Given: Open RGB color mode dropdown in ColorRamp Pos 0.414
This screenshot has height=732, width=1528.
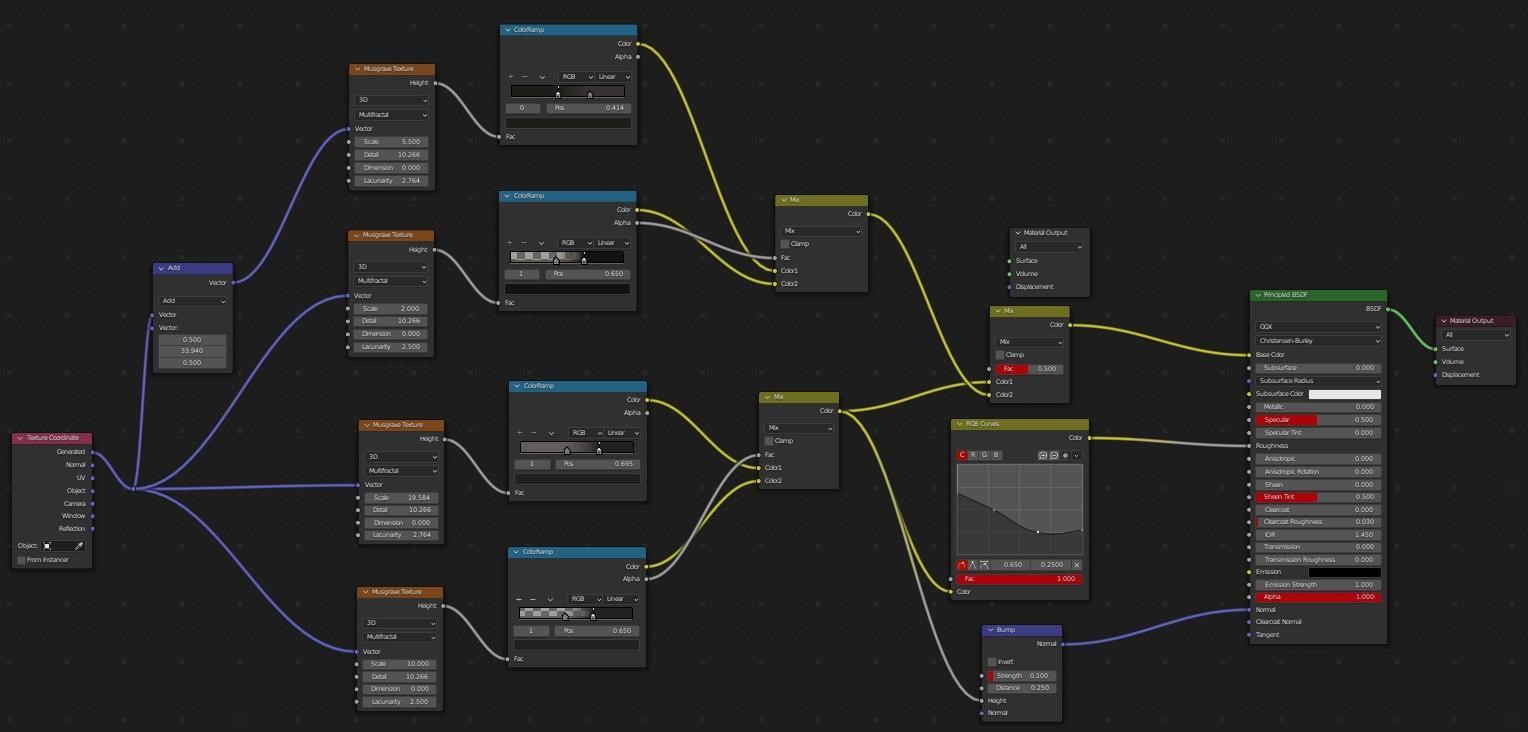Looking at the screenshot, I should [575, 77].
